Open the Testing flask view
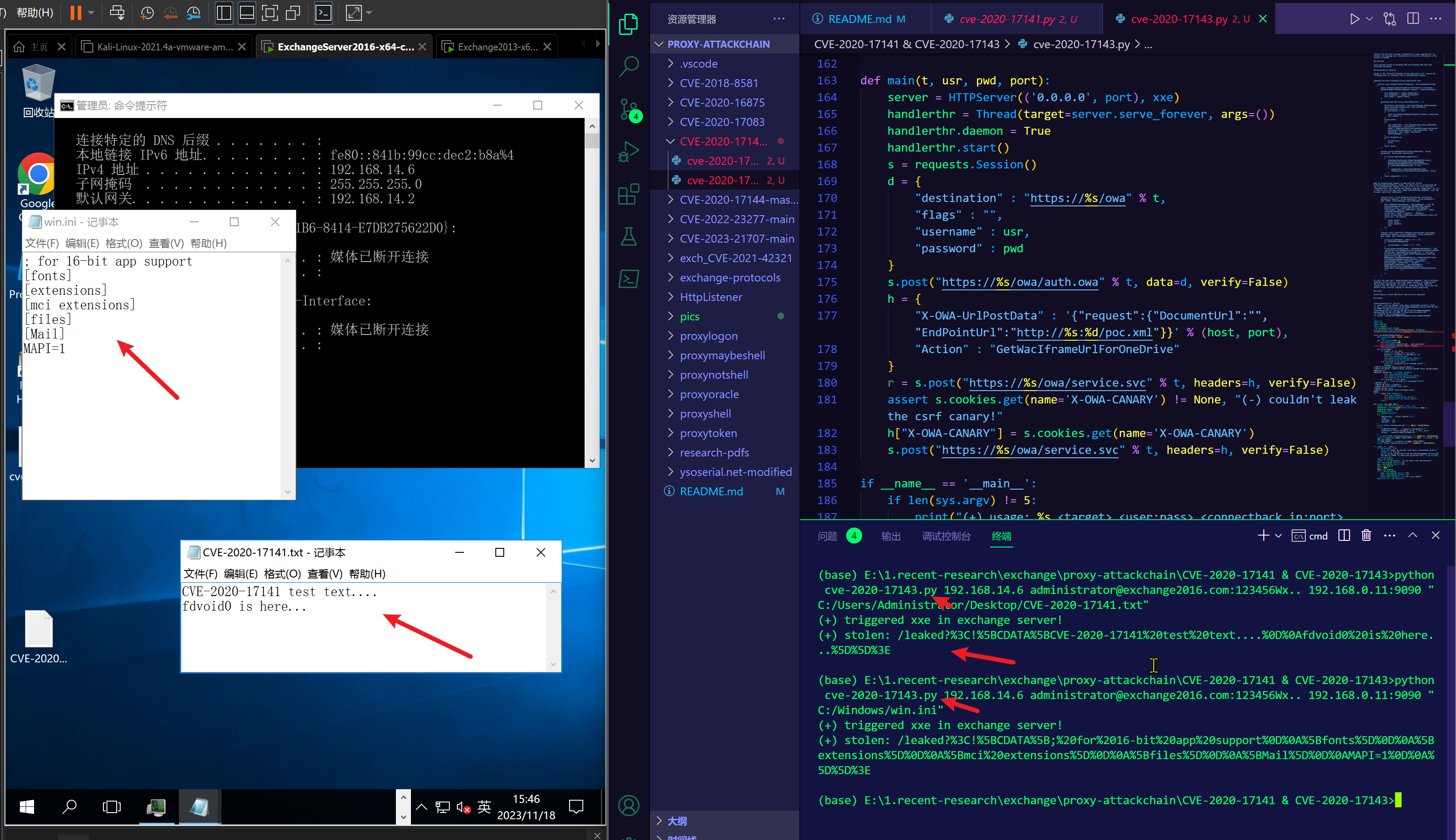The width and height of the screenshot is (1456, 840). click(x=628, y=236)
